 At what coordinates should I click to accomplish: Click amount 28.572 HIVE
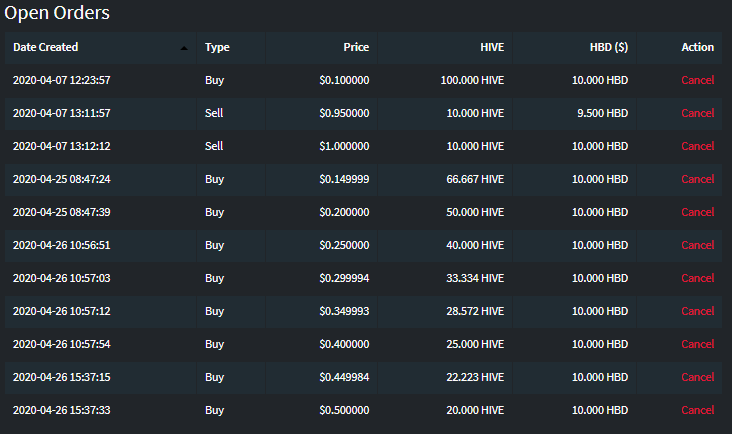point(475,311)
